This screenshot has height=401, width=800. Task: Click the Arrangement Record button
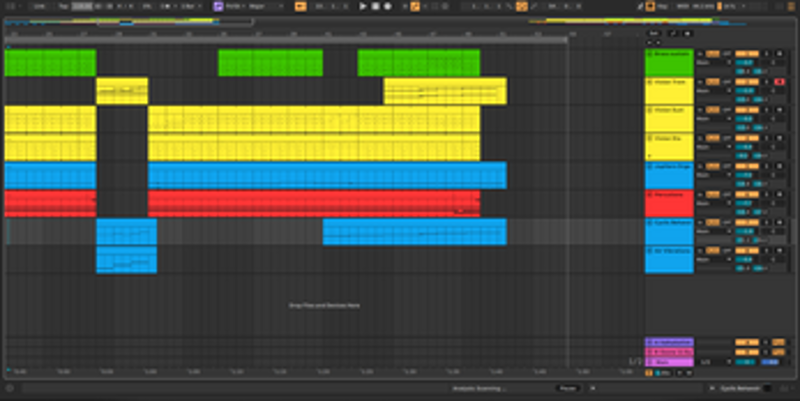(x=387, y=6)
